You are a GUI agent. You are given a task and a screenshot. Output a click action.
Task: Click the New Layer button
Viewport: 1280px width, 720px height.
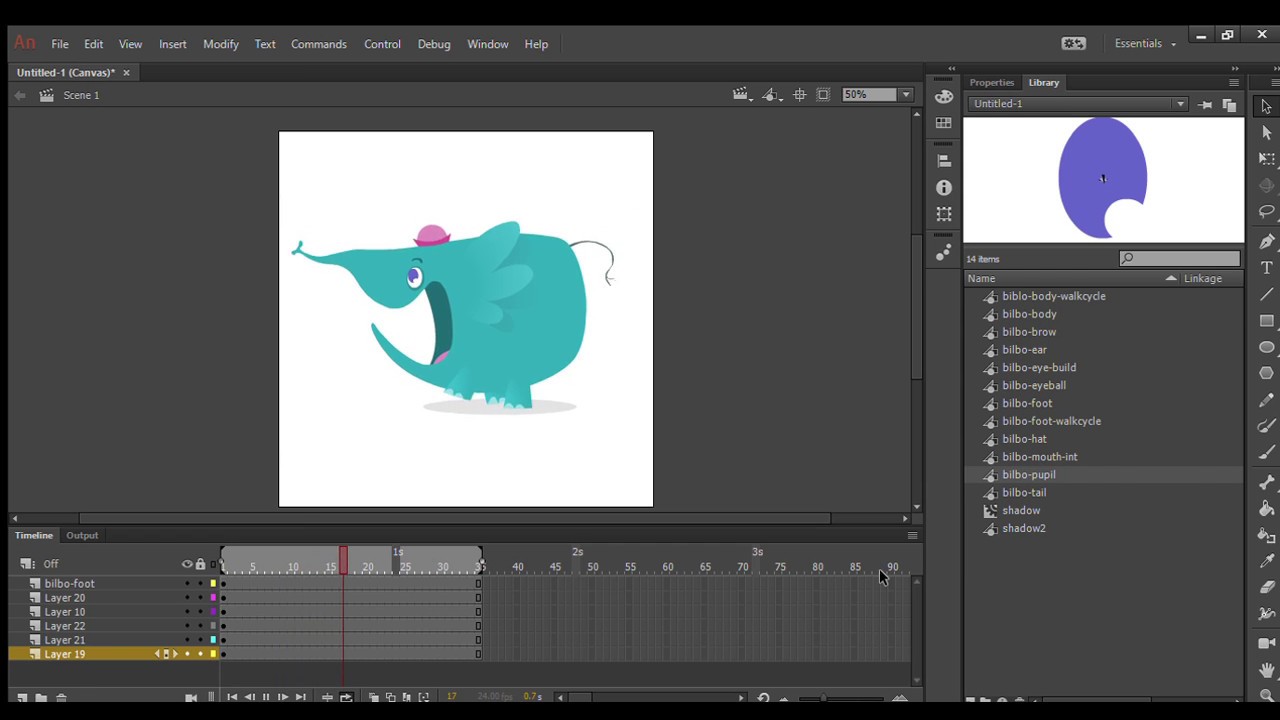(x=22, y=698)
